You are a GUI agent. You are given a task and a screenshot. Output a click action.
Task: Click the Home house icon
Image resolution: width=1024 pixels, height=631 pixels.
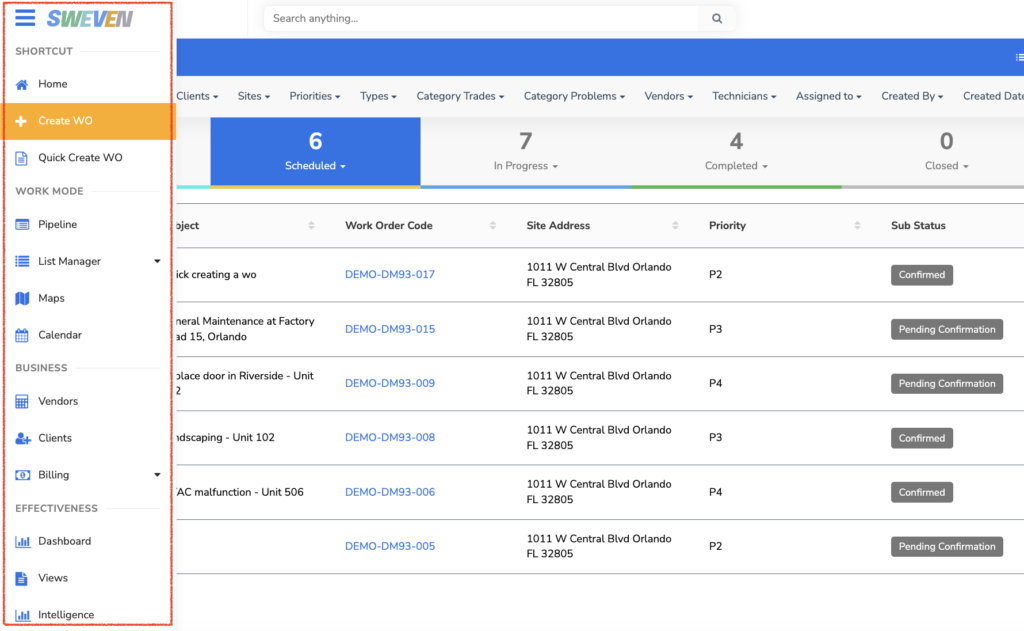click(22, 84)
